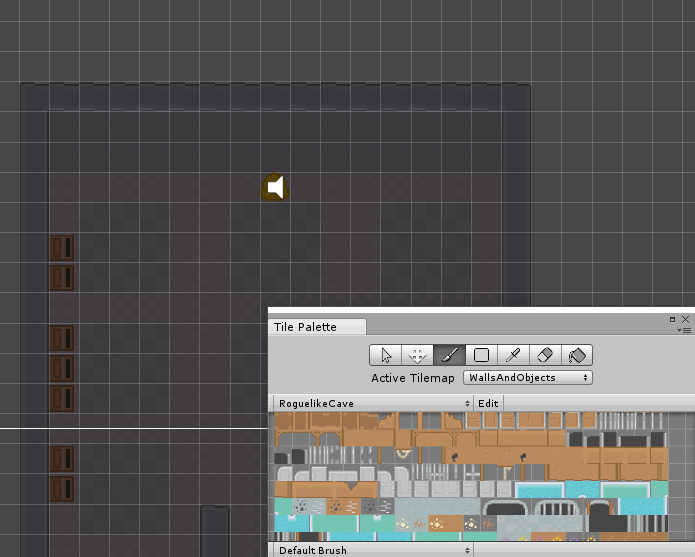Pick the large dark cave entrance arch tile
Screen dimensions: 695x557
point(505,507)
